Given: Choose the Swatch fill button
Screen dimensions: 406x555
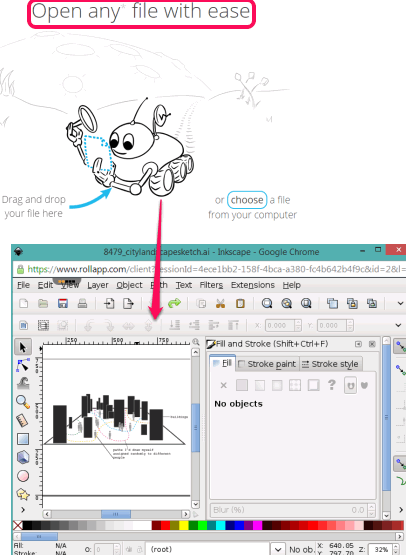Looking at the screenshot, I should pyautogui.click(x=314, y=385).
